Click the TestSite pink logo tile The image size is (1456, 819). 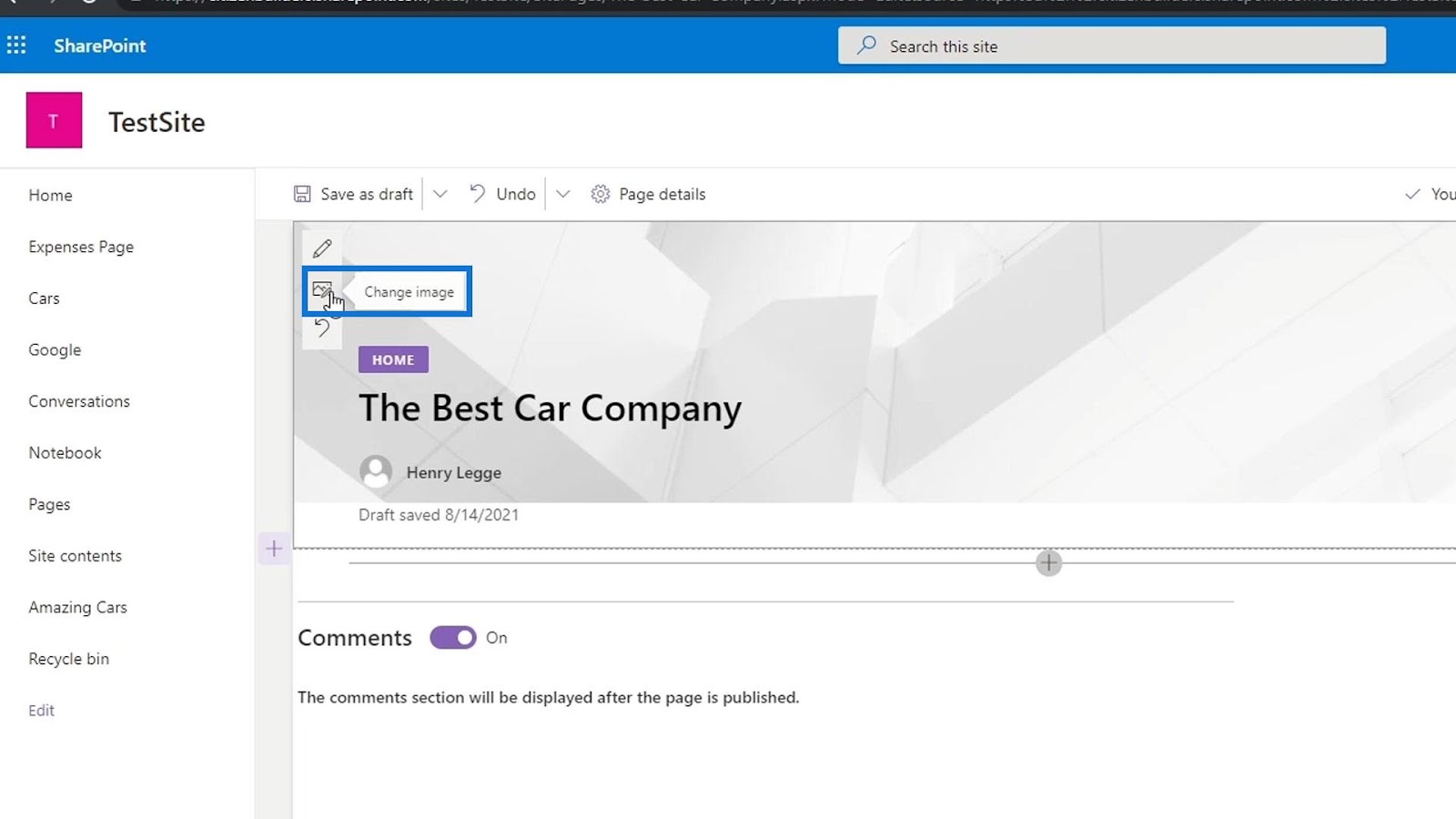[x=54, y=120]
